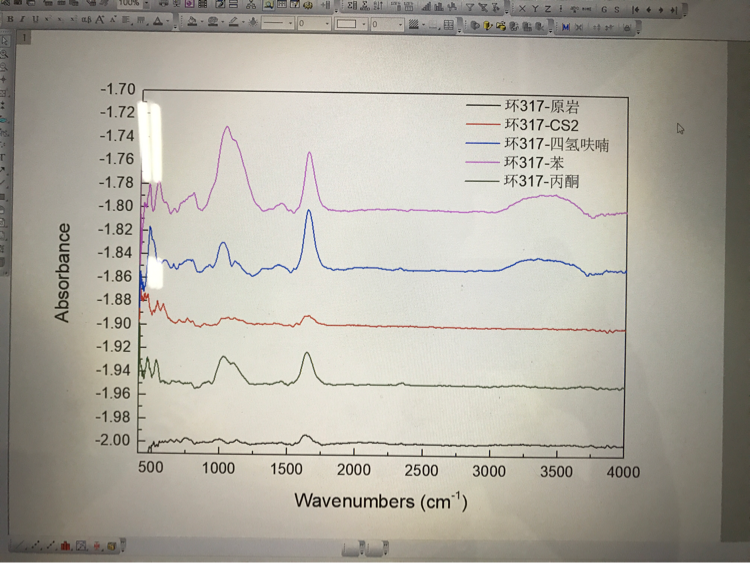Open the line width dropdown

tap(327, 23)
